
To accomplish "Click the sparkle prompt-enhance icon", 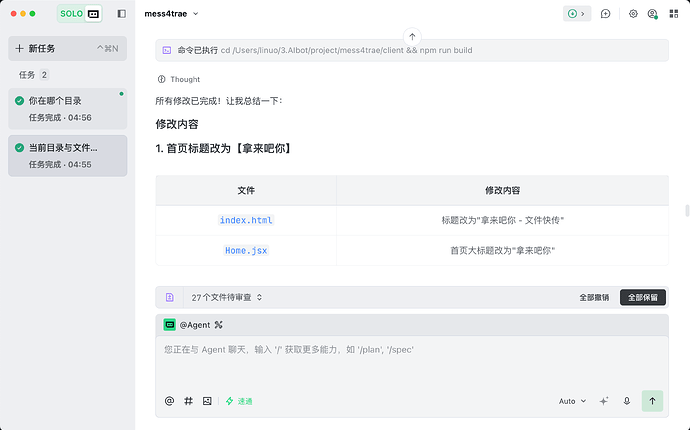I will tap(604, 401).
